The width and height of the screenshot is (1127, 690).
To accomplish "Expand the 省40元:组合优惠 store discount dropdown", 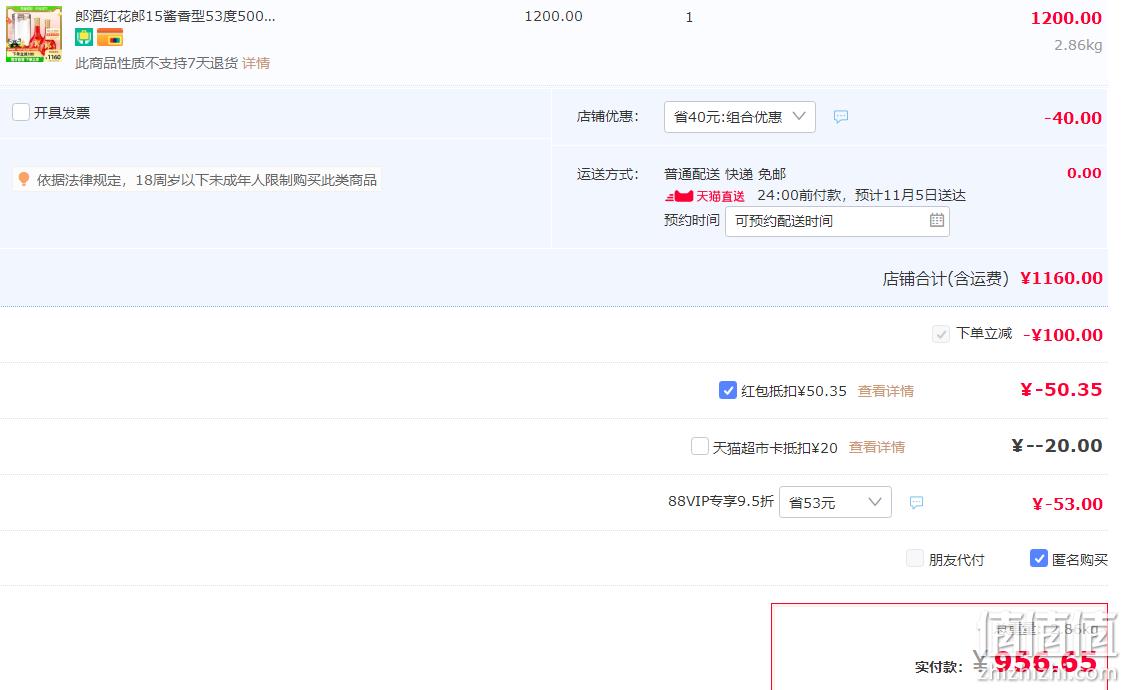I will pos(740,116).
